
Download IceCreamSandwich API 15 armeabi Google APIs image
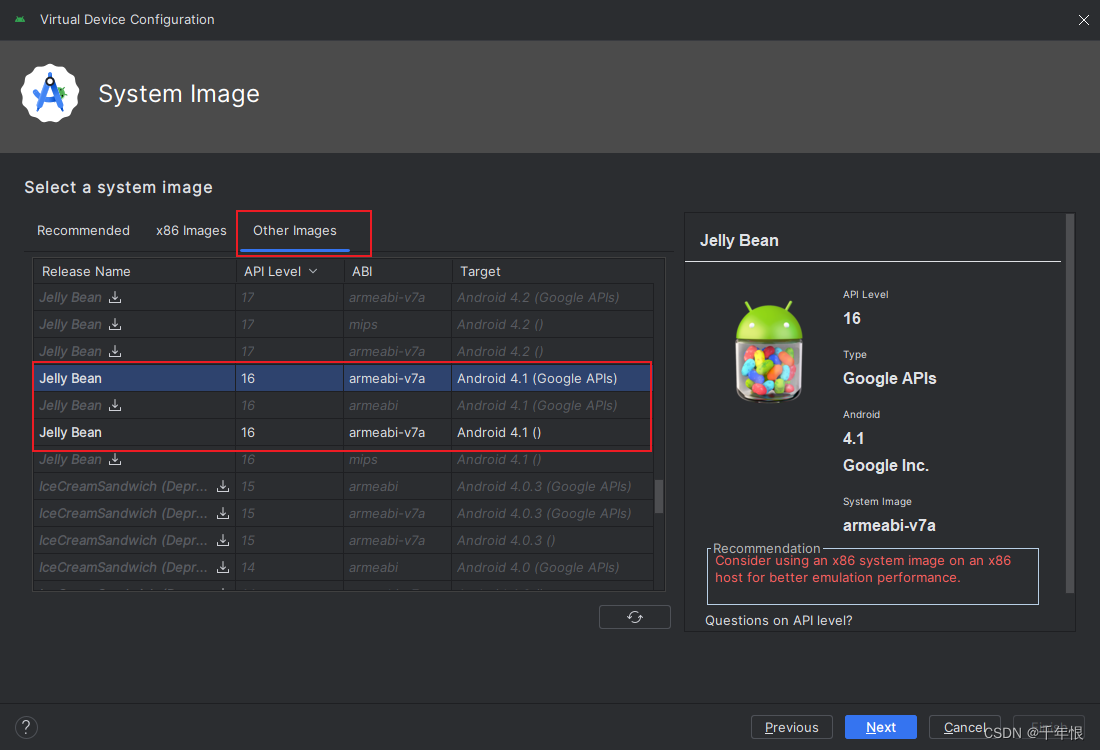pyautogui.click(x=223, y=486)
